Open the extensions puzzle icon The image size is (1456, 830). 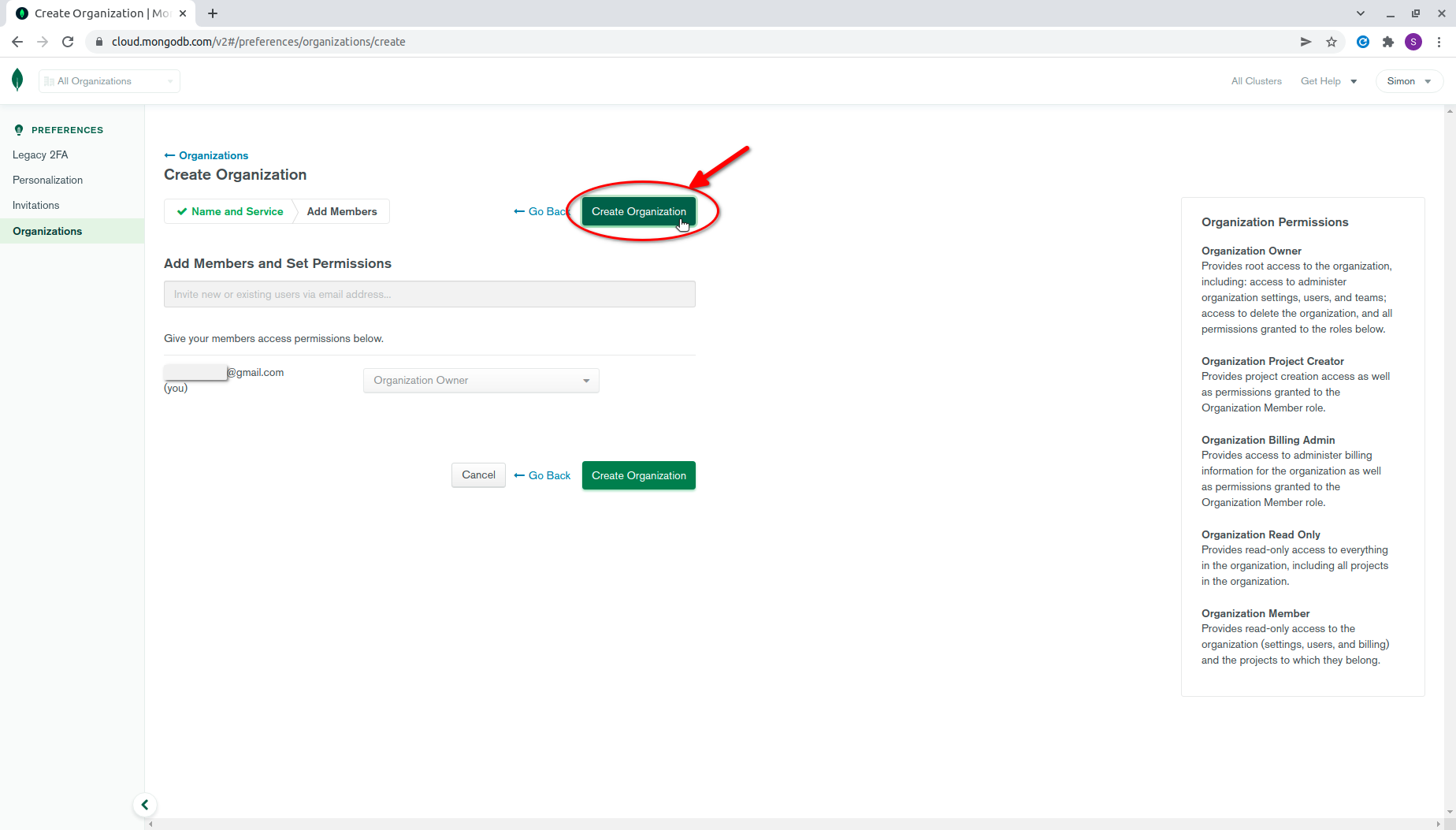pyautogui.click(x=1388, y=42)
